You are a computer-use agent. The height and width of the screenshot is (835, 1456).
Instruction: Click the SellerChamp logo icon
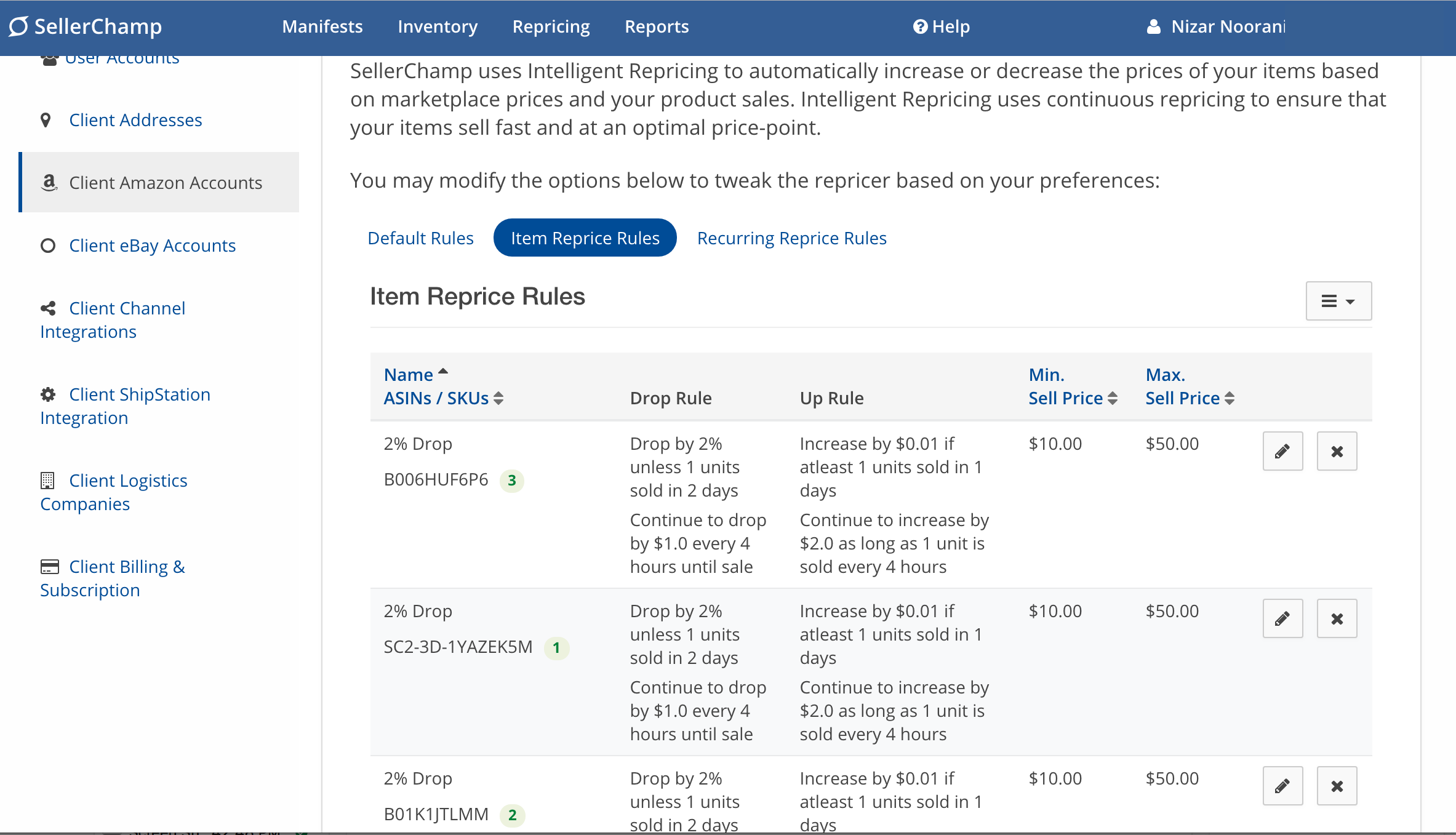[x=18, y=26]
